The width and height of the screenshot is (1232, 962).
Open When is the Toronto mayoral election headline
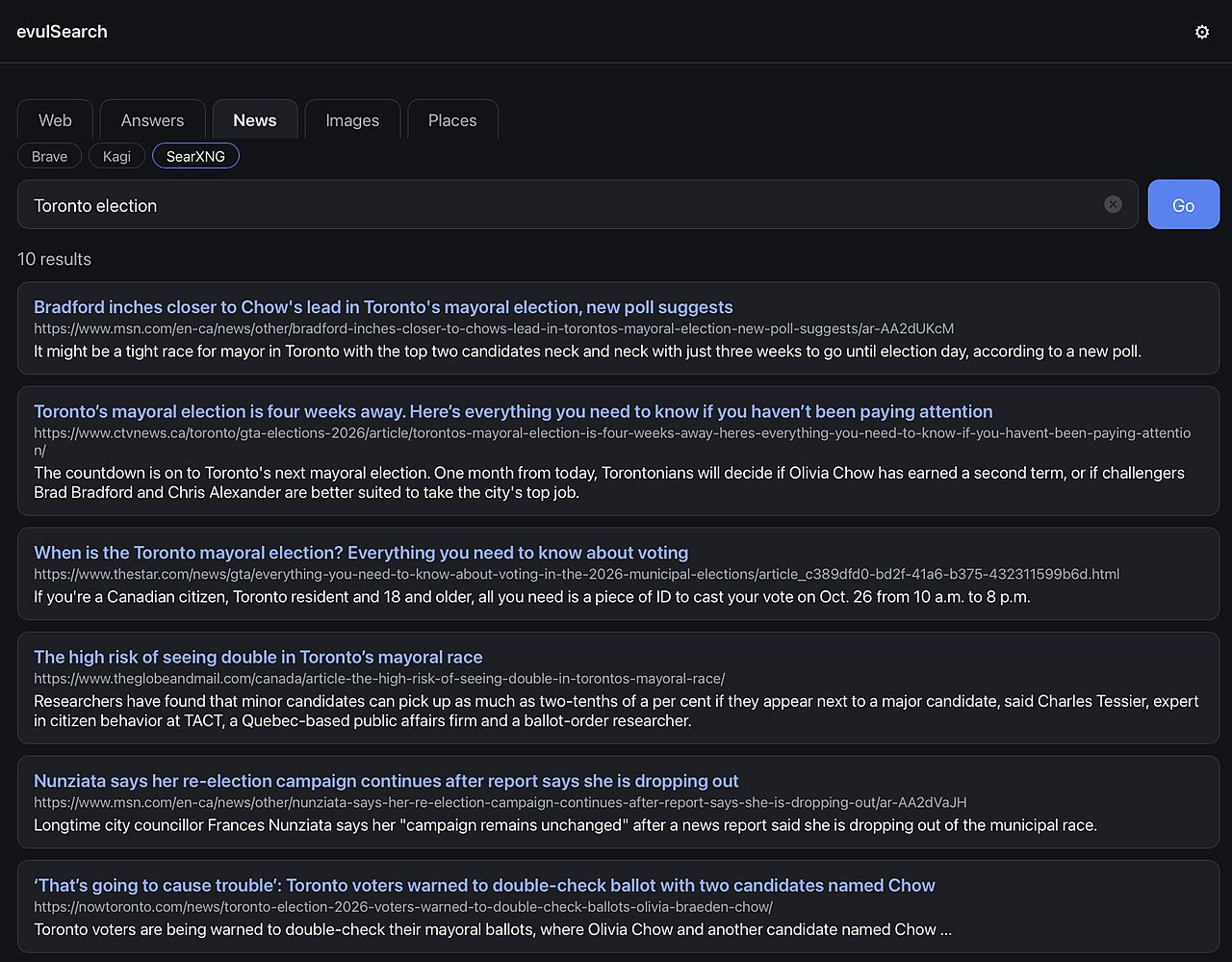click(x=361, y=553)
